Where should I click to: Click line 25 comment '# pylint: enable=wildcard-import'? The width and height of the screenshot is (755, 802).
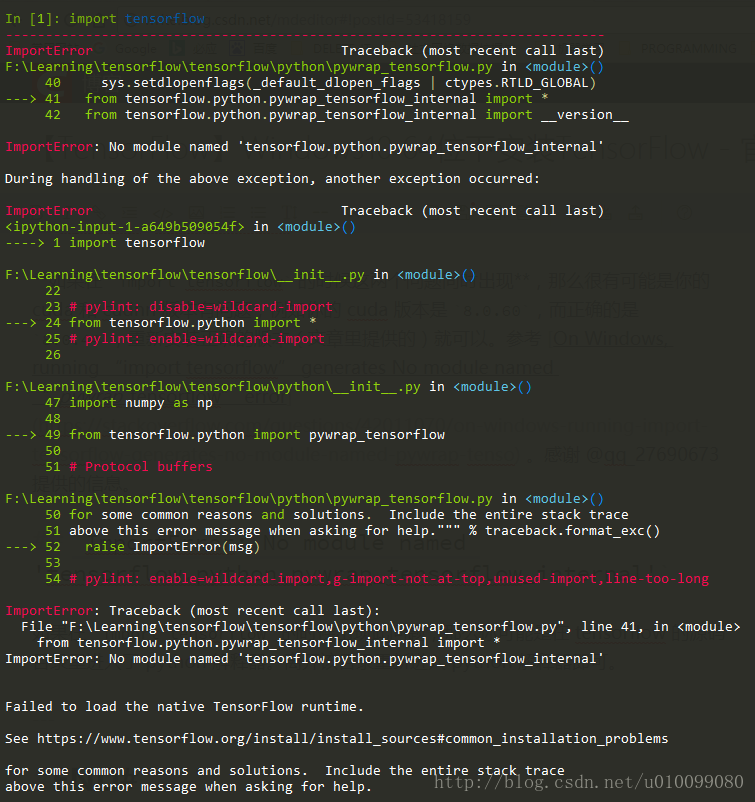[x=197, y=339]
